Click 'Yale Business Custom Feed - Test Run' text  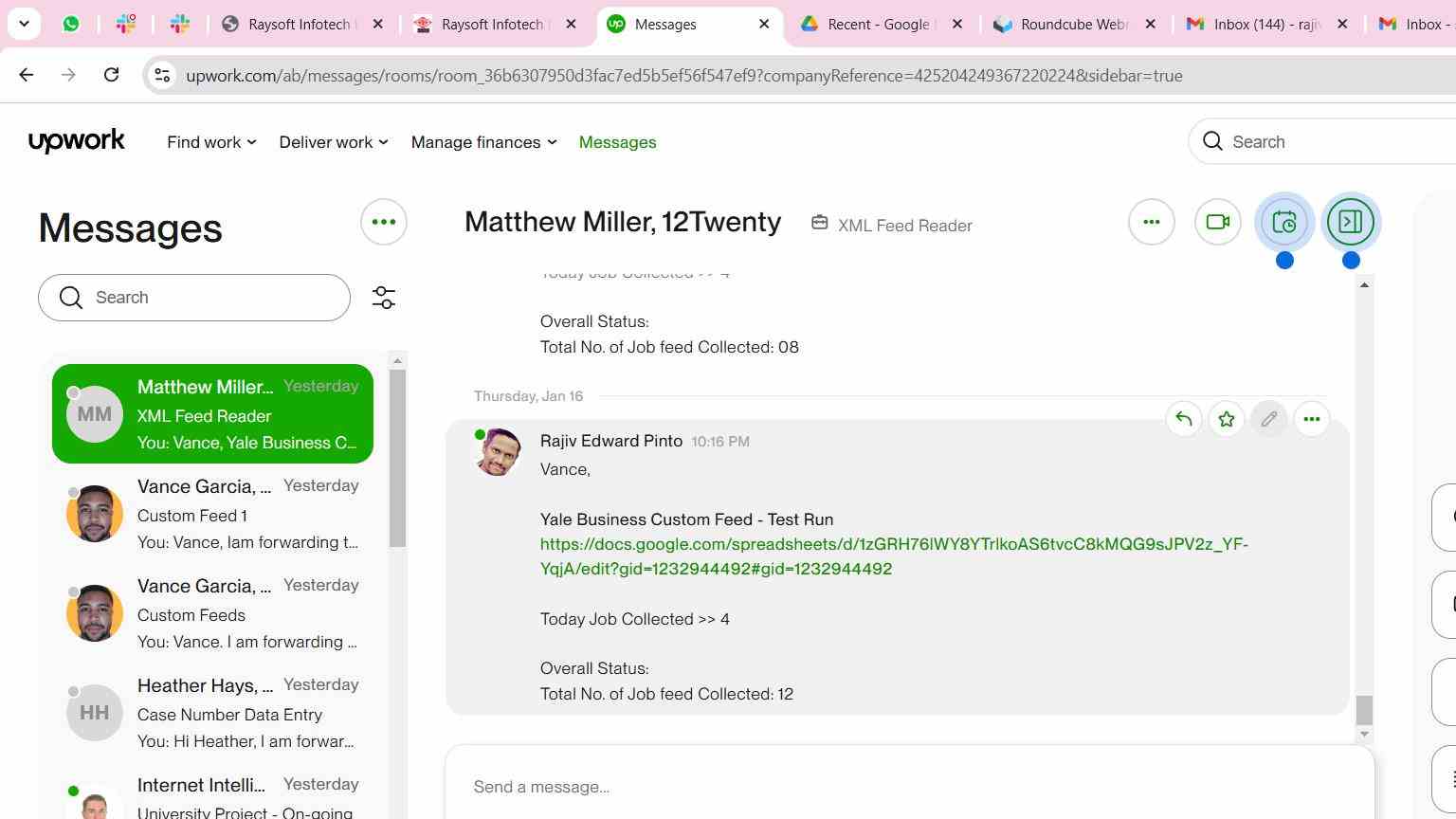pyautogui.click(x=687, y=519)
